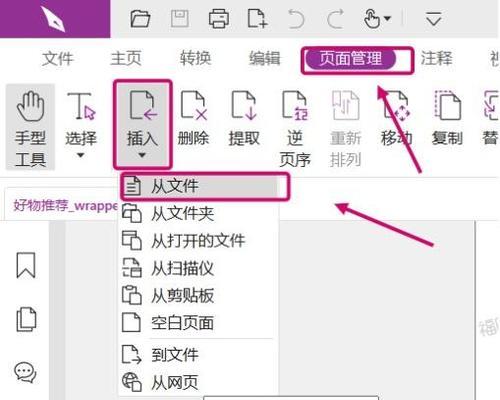Expand the 选择 tool dropdown arrow
Screen dimensions: 500x400
pyautogui.click(x=80, y=155)
